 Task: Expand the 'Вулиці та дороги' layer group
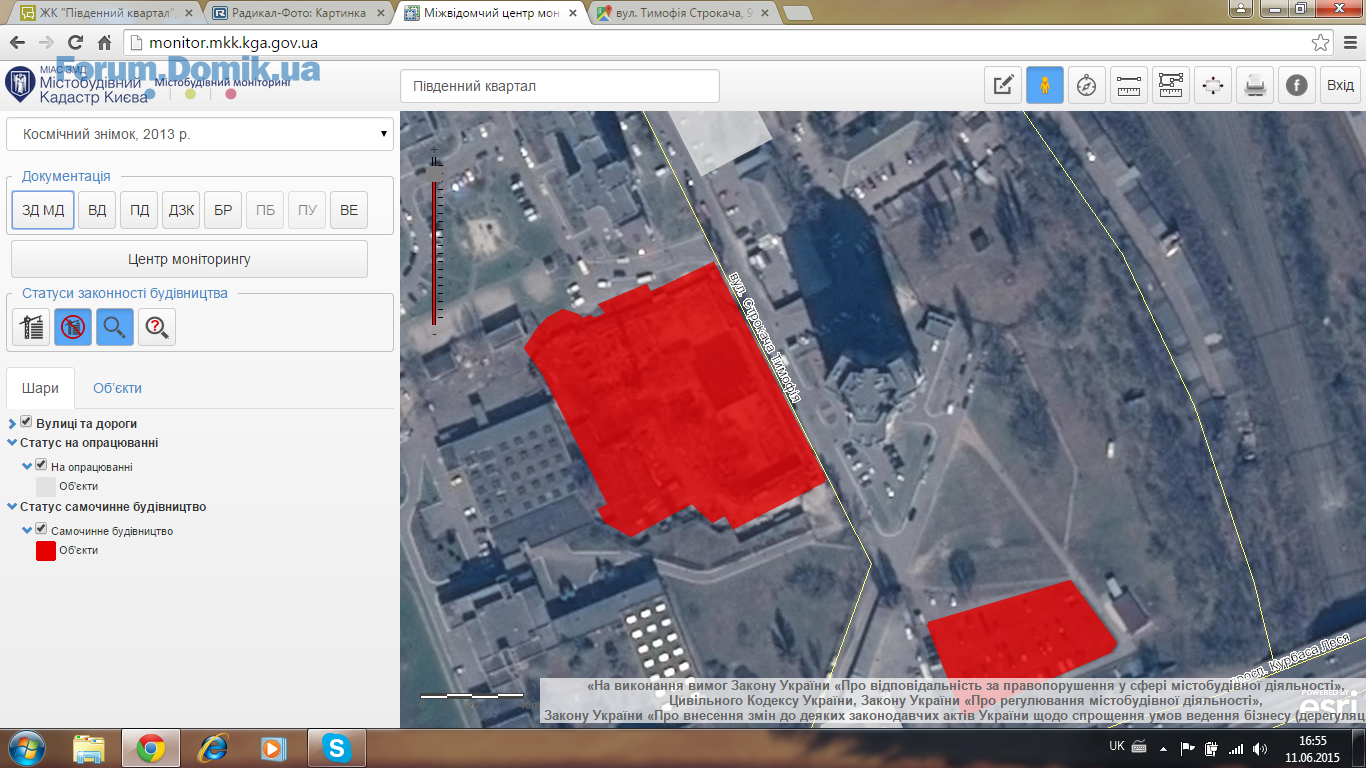click(x=12, y=424)
